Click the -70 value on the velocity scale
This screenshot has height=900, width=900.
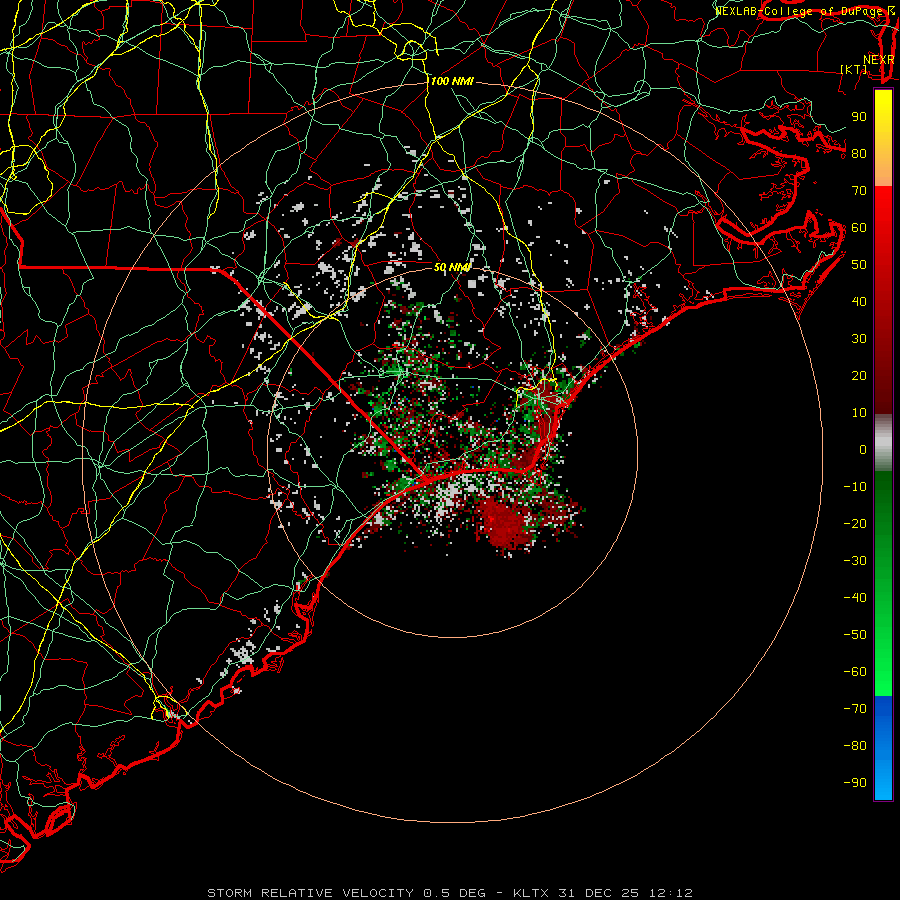click(x=855, y=709)
